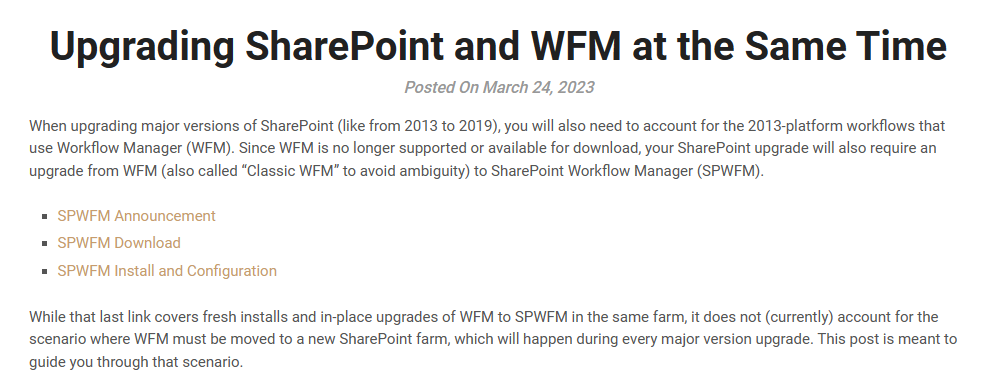Image resolution: width=996 pixels, height=382 pixels.
Task: Open the SPWFM Install and Configuration link
Action: click(x=167, y=271)
